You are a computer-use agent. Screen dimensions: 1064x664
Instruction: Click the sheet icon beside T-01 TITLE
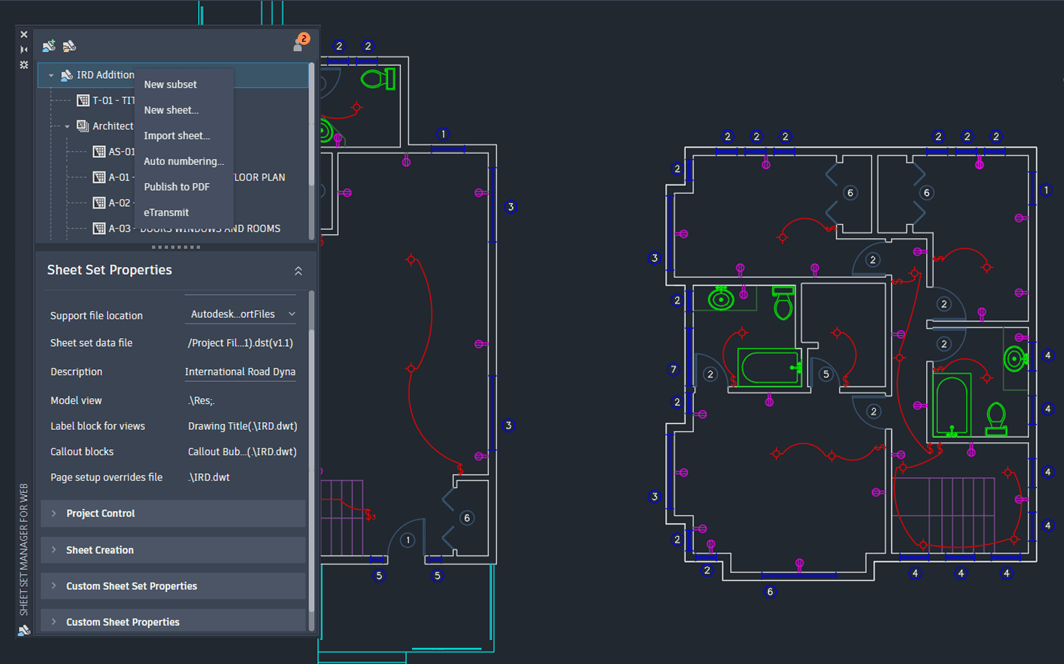coord(82,100)
